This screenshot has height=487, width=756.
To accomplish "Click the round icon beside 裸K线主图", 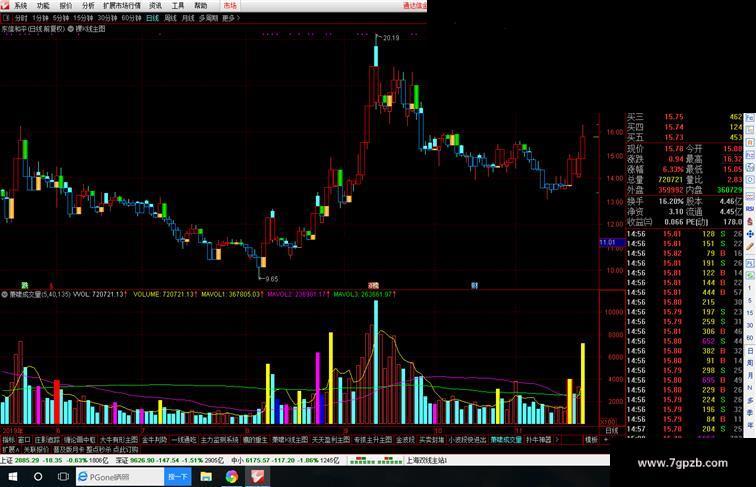I will coord(70,29).
